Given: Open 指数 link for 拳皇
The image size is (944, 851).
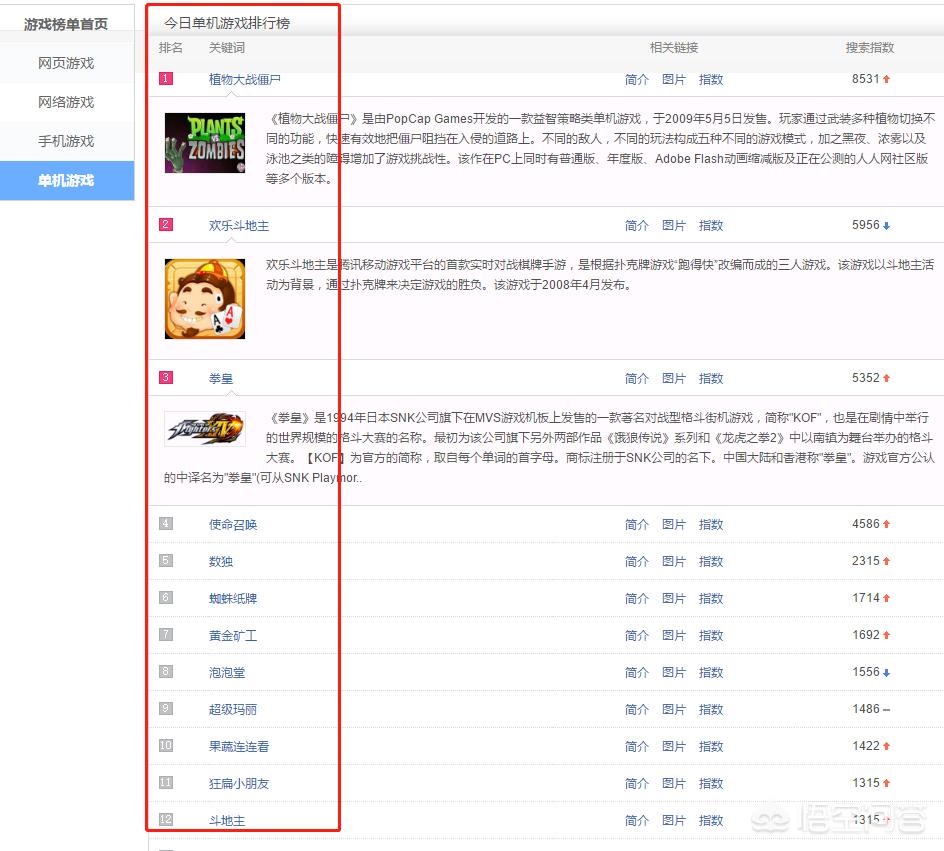Looking at the screenshot, I should click(711, 379).
